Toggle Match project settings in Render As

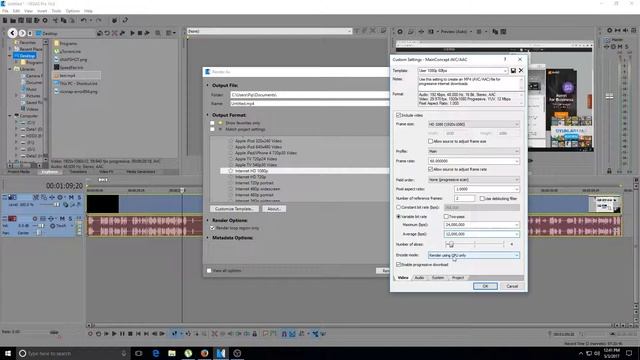click(x=212, y=129)
